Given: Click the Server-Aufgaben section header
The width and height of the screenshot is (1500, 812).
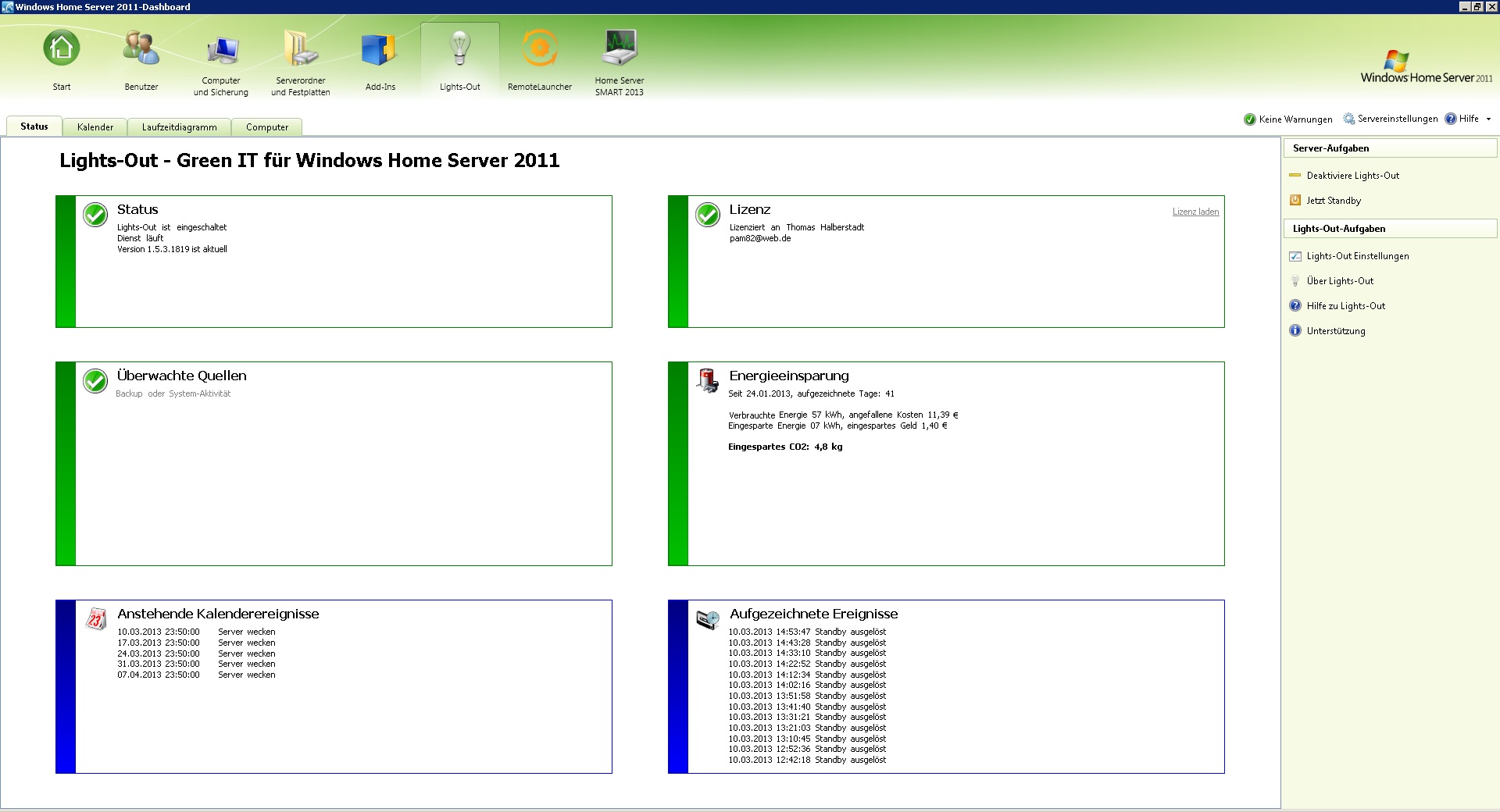Looking at the screenshot, I should [x=1390, y=148].
